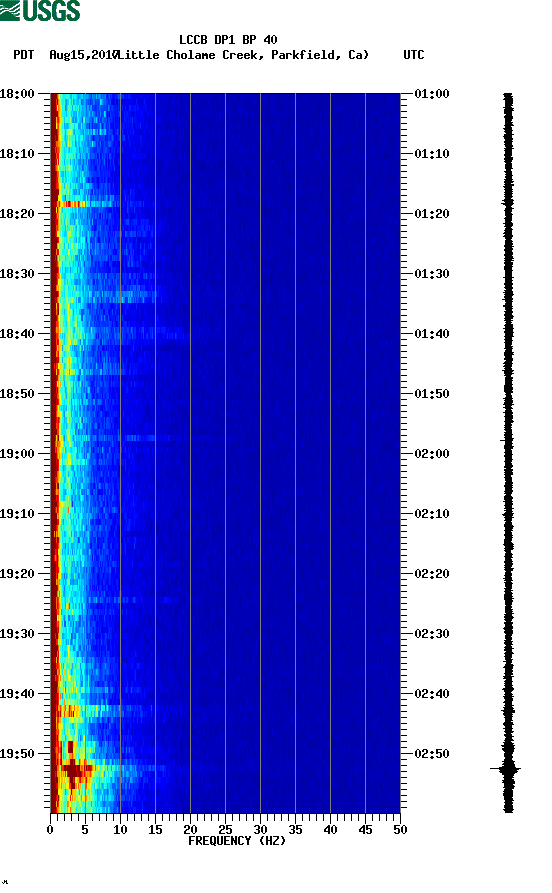Click the 30 Hz frequency tick label
The height and width of the screenshot is (893, 552).
260,830
